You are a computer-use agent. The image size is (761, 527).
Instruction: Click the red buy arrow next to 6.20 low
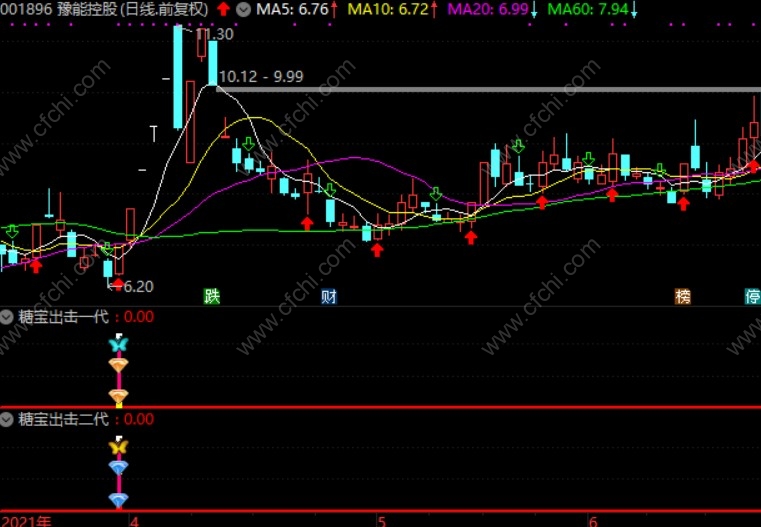pos(118,283)
